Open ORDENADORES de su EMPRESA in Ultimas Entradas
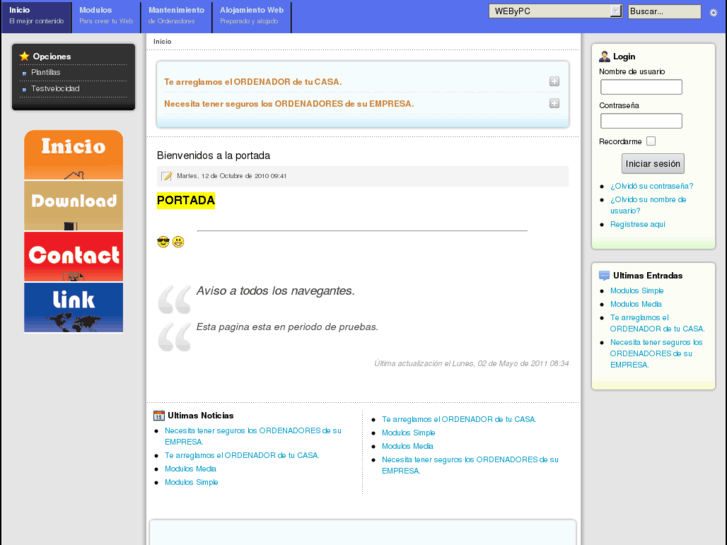Image resolution: width=727 pixels, height=545 pixels. coord(656,353)
